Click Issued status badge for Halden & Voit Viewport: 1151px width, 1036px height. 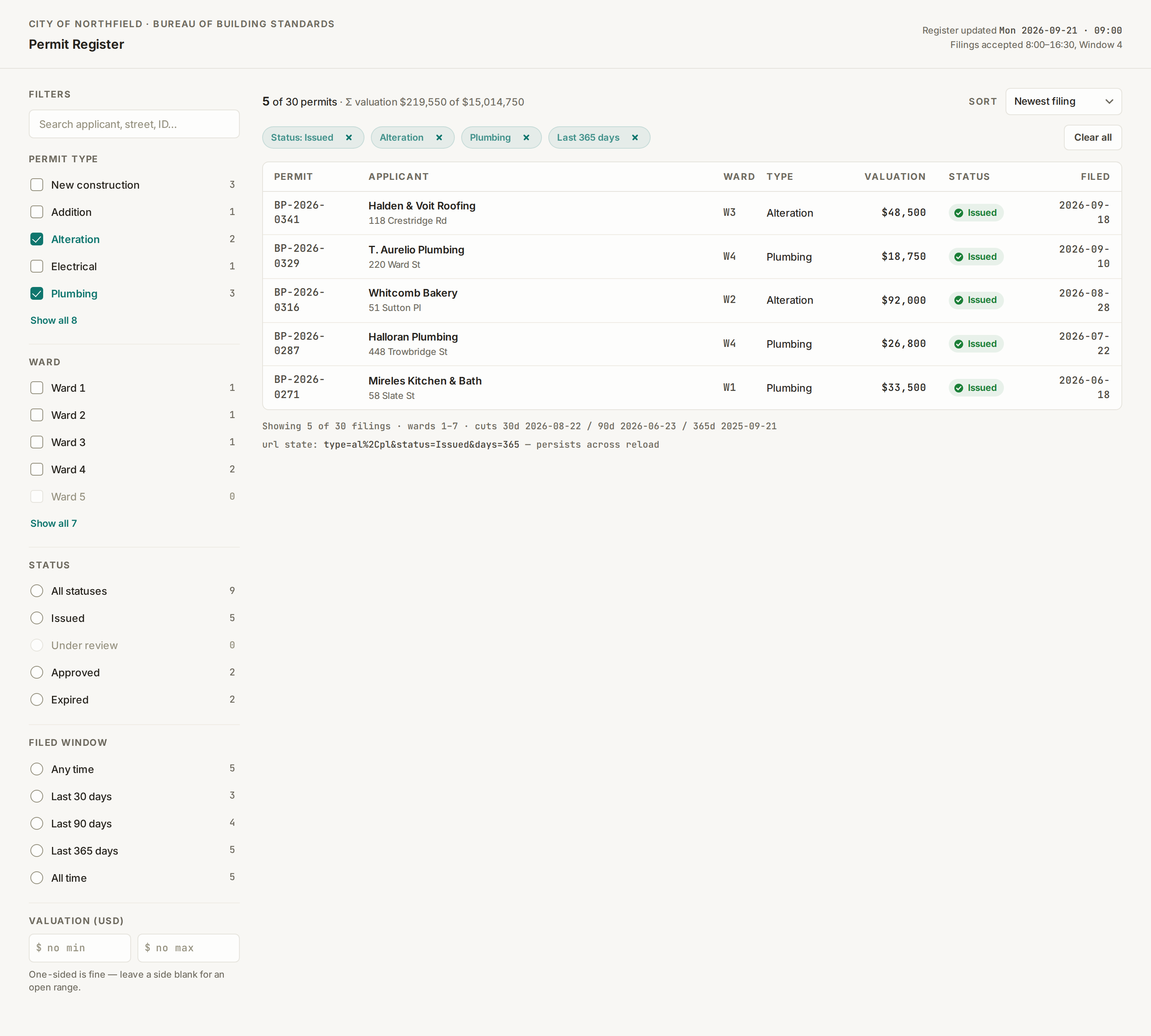pyautogui.click(x=976, y=213)
